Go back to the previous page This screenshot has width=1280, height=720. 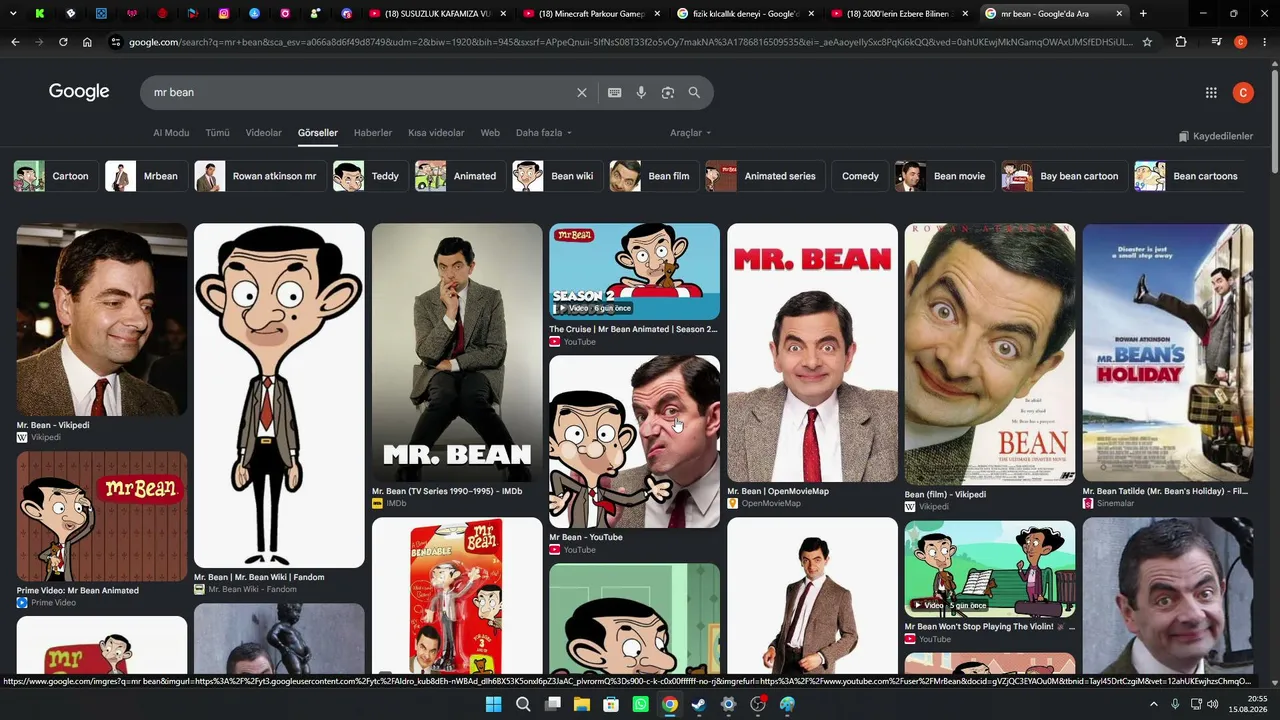coord(15,42)
